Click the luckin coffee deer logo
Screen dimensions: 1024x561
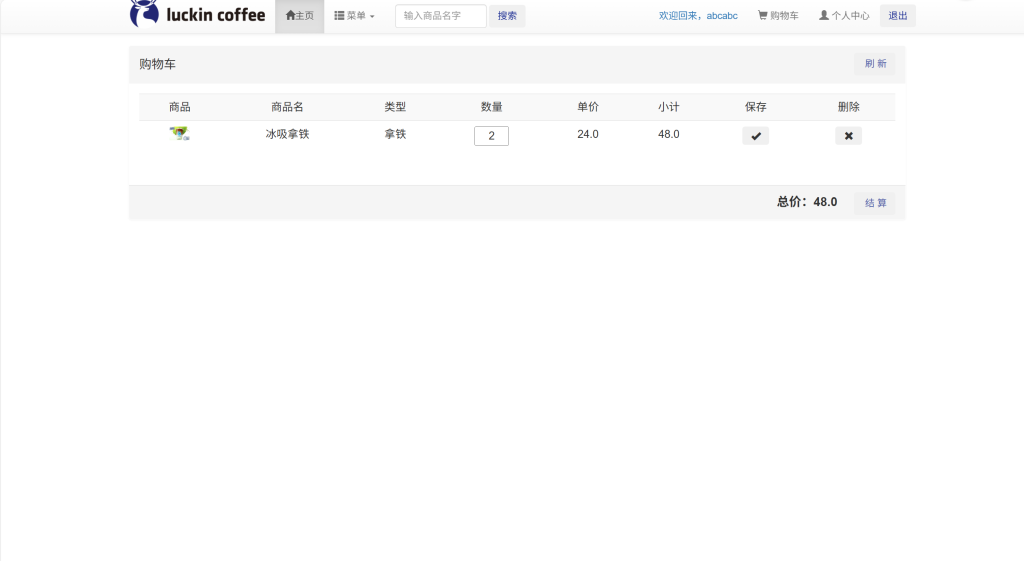click(144, 14)
